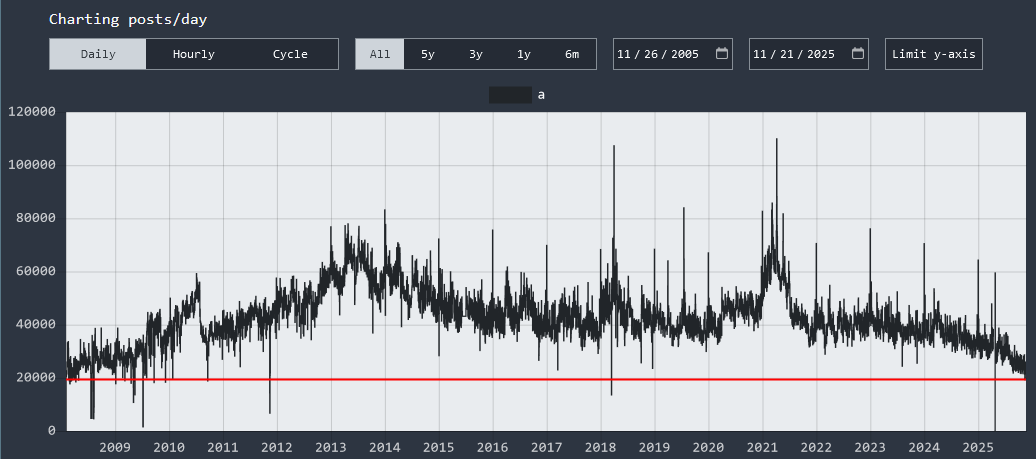The image size is (1036, 459).
Task: Click the 2009 x-axis label
Action: [115, 447]
